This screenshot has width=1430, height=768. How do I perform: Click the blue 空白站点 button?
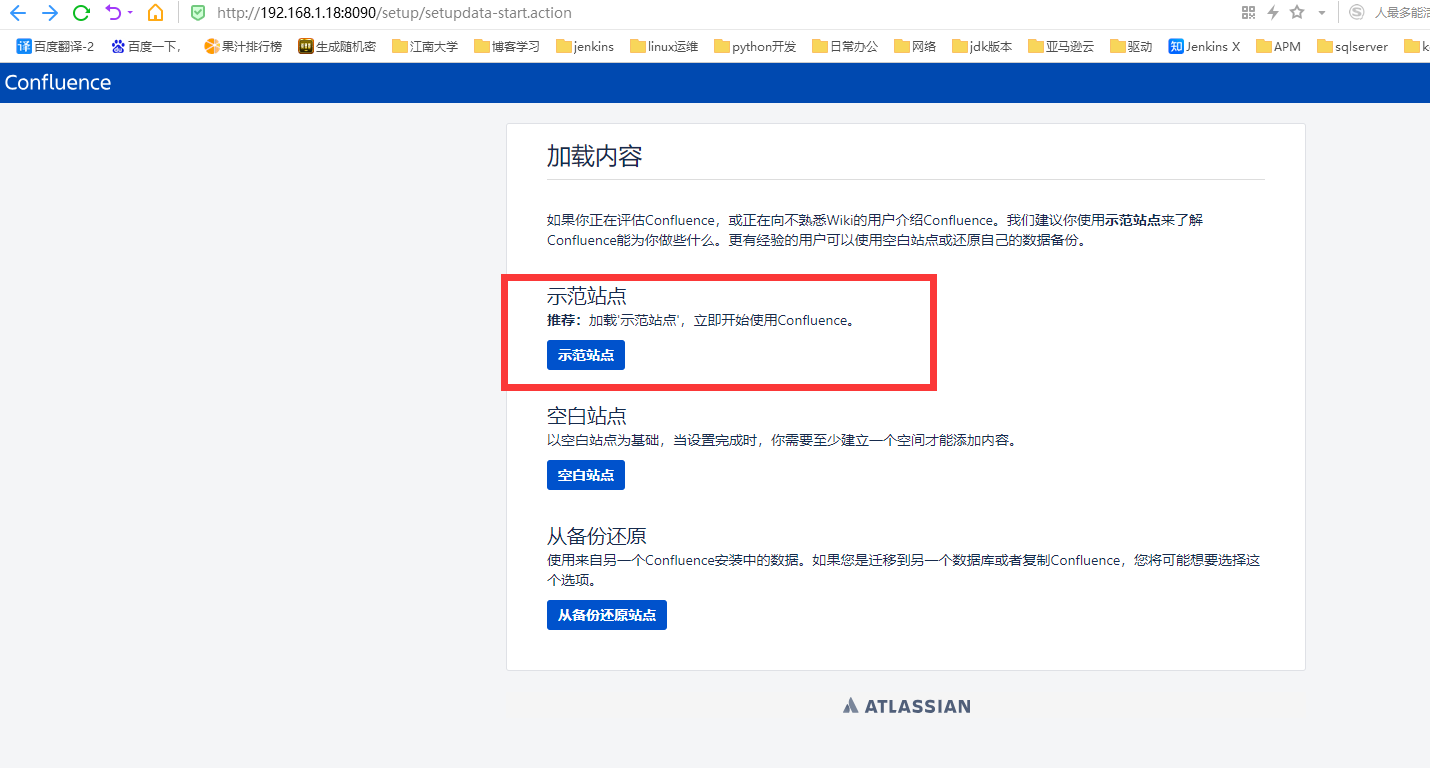click(586, 475)
